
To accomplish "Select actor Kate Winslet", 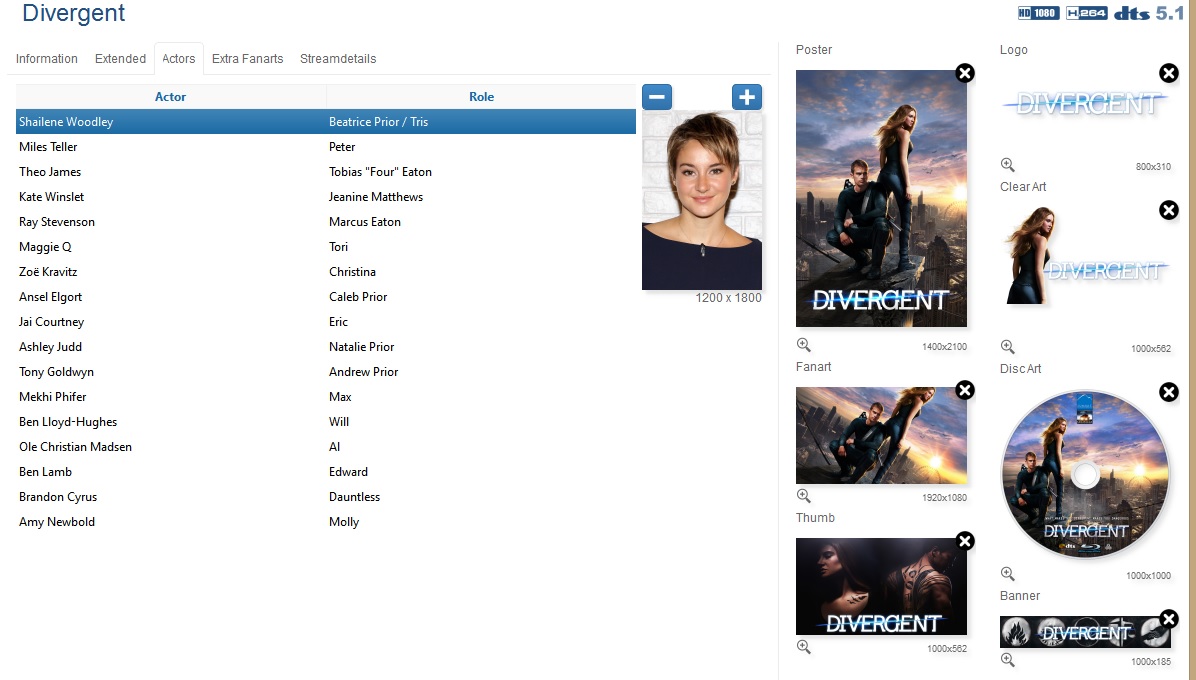I will tap(51, 197).
